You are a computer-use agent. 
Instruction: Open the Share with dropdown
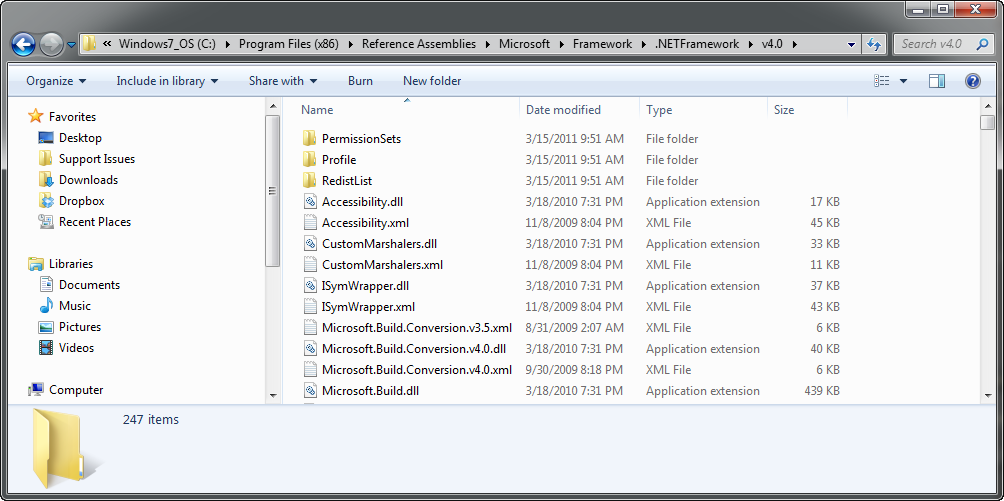(282, 81)
